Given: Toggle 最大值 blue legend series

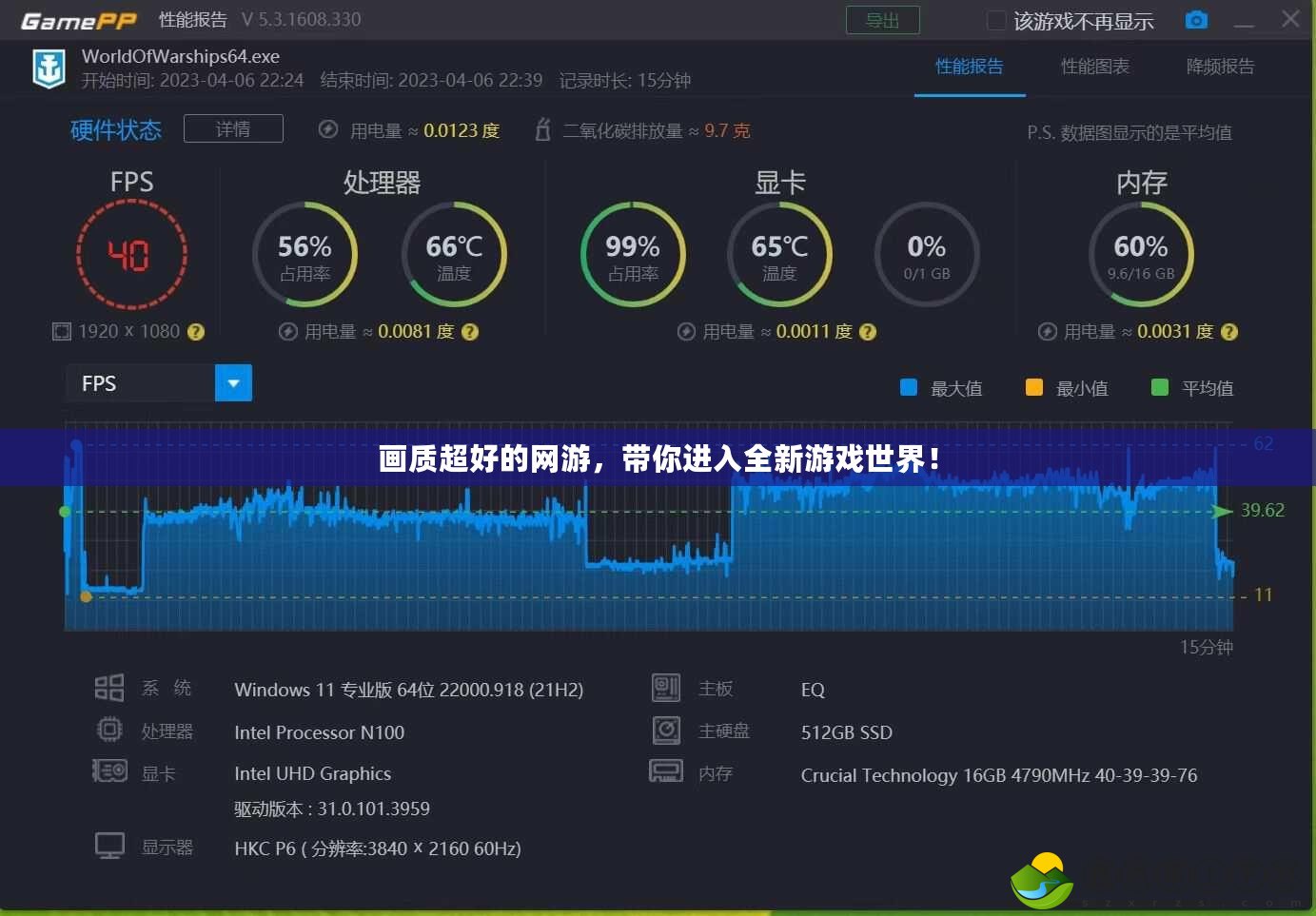Looking at the screenshot, I should (909, 387).
